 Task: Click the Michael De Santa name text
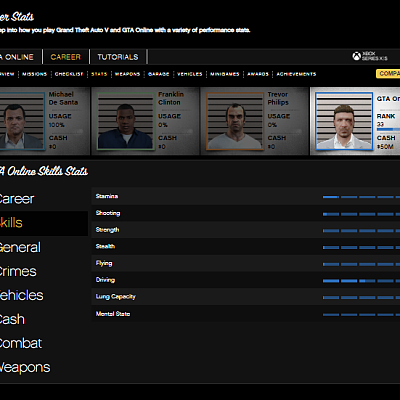(63, 98)
